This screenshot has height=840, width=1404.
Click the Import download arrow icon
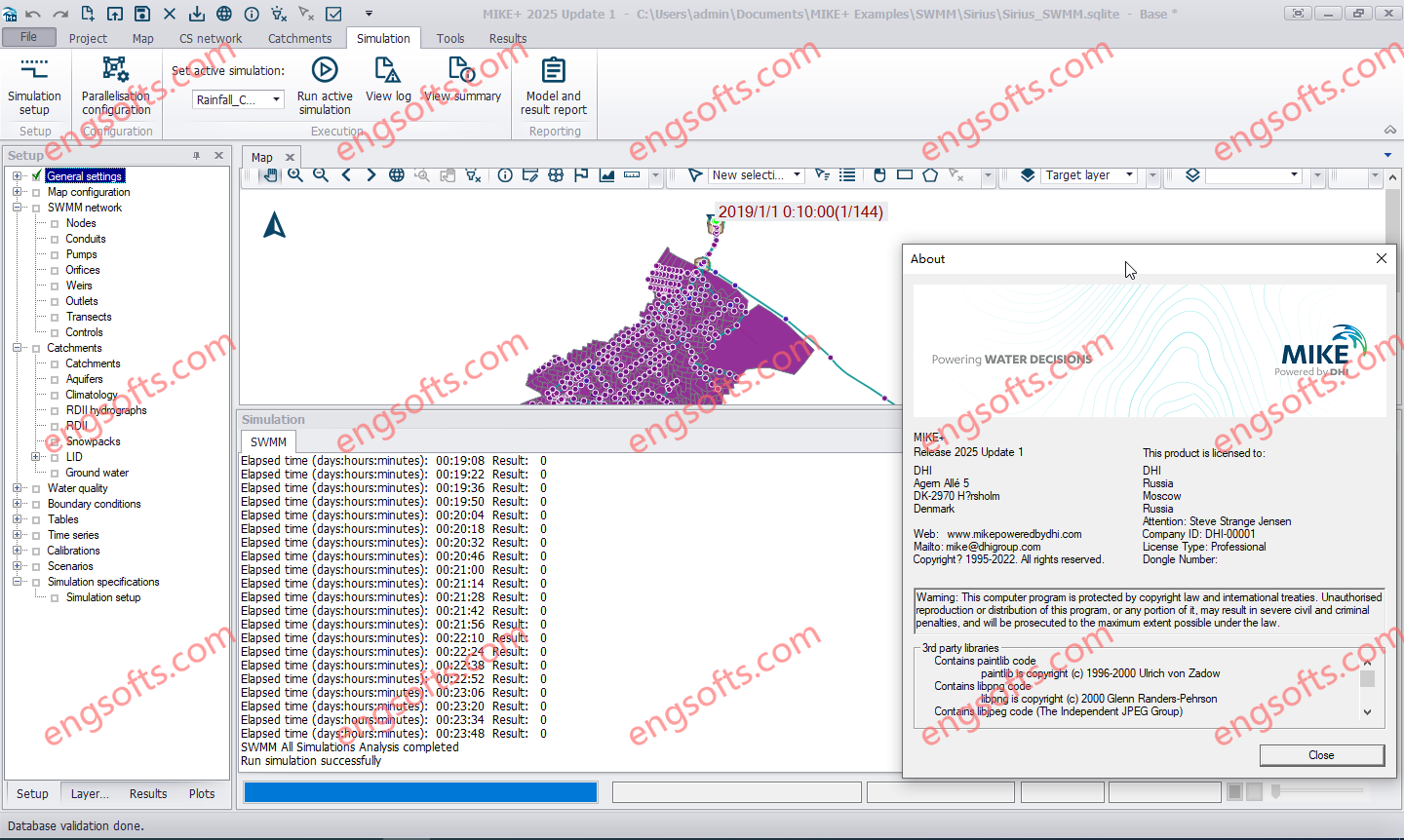(x=197, y=14)
